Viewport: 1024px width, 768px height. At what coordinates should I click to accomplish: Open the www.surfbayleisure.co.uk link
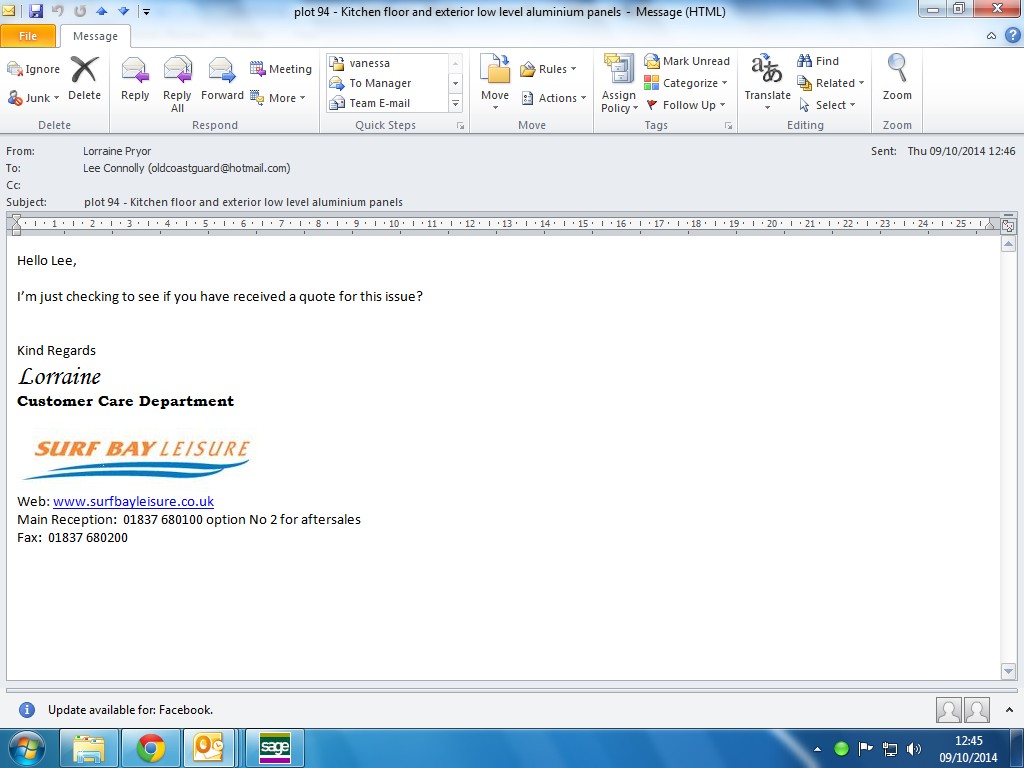133,502
